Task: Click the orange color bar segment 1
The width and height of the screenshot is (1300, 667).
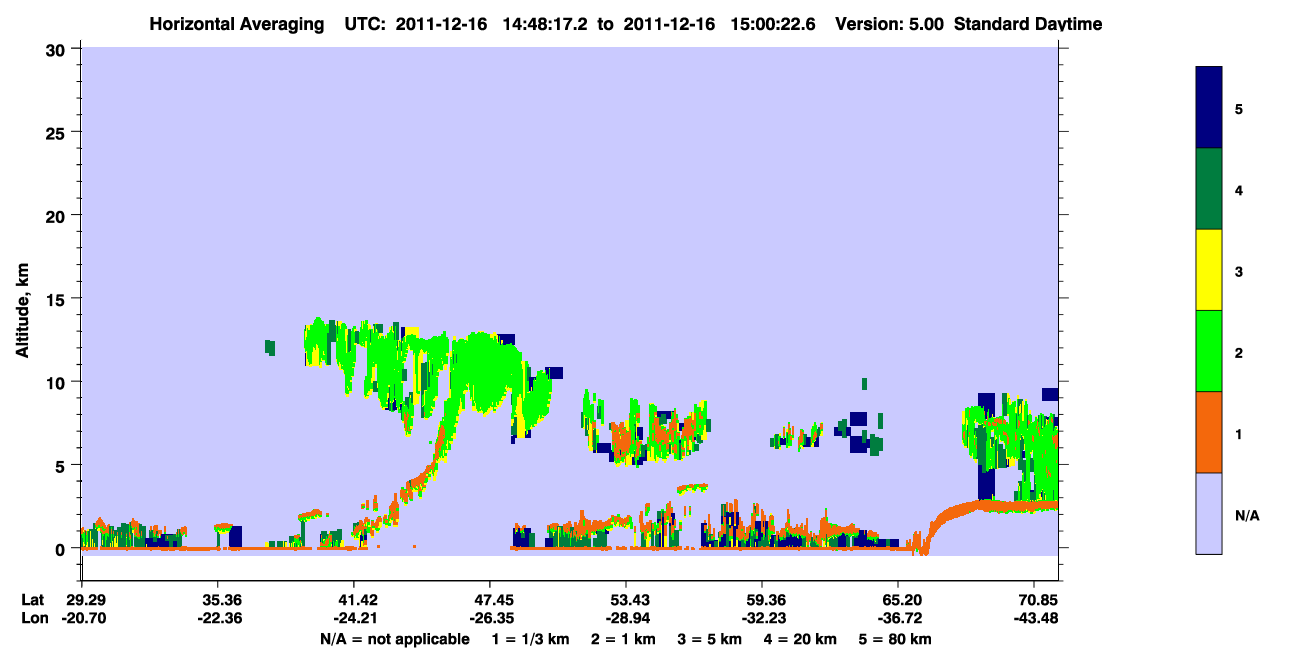Action: point(1209,432)
